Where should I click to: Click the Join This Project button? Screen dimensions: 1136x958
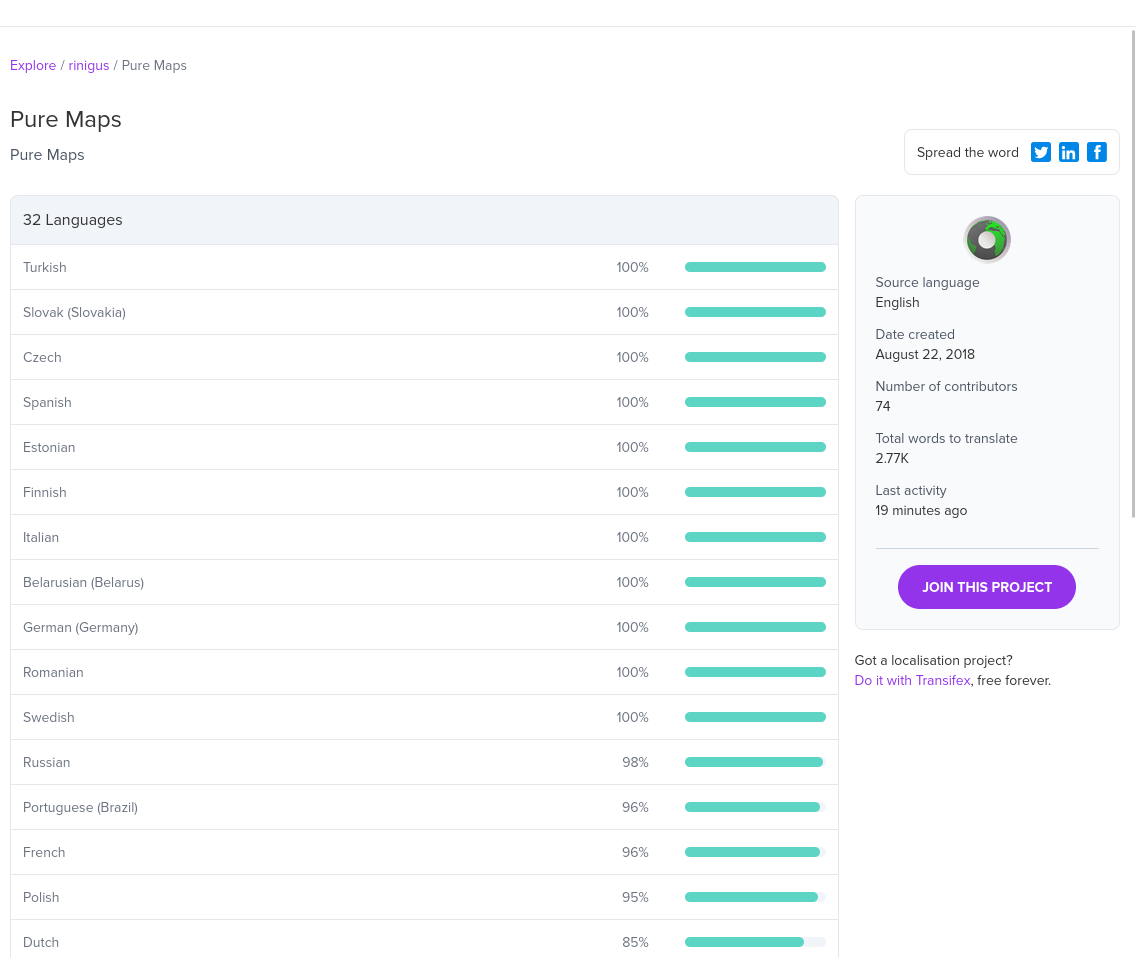click(x=987, y=587)
